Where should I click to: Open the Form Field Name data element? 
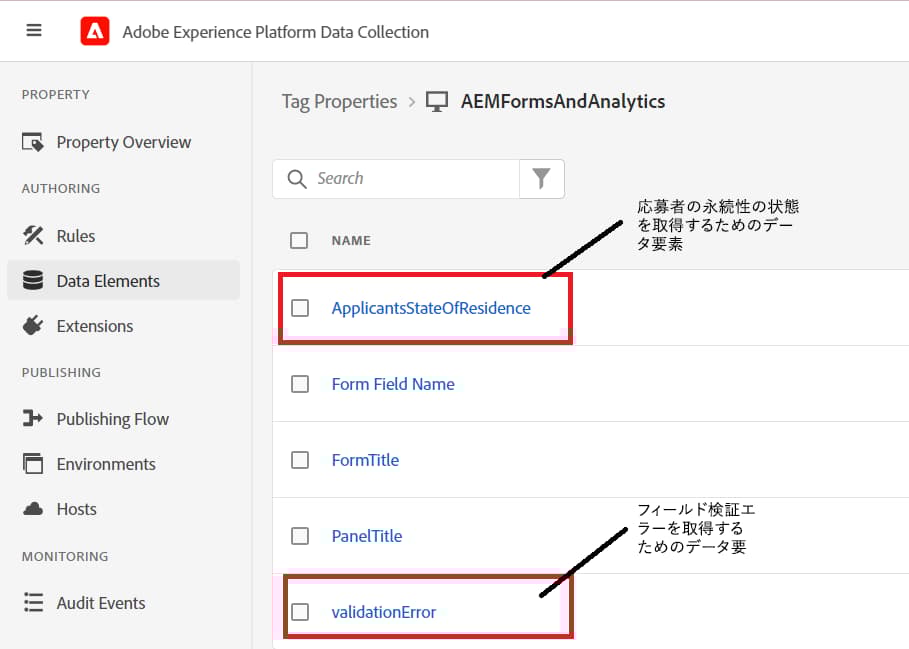pos(393,384)
